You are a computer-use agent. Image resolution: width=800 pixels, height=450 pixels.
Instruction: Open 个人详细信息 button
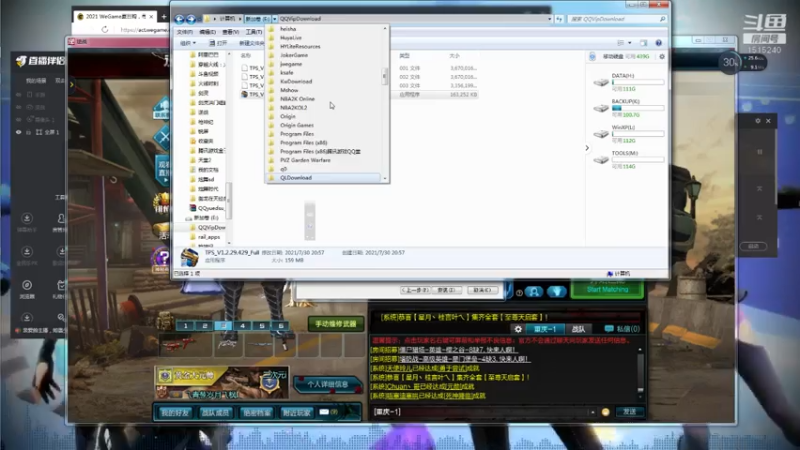tap(328, 384)
